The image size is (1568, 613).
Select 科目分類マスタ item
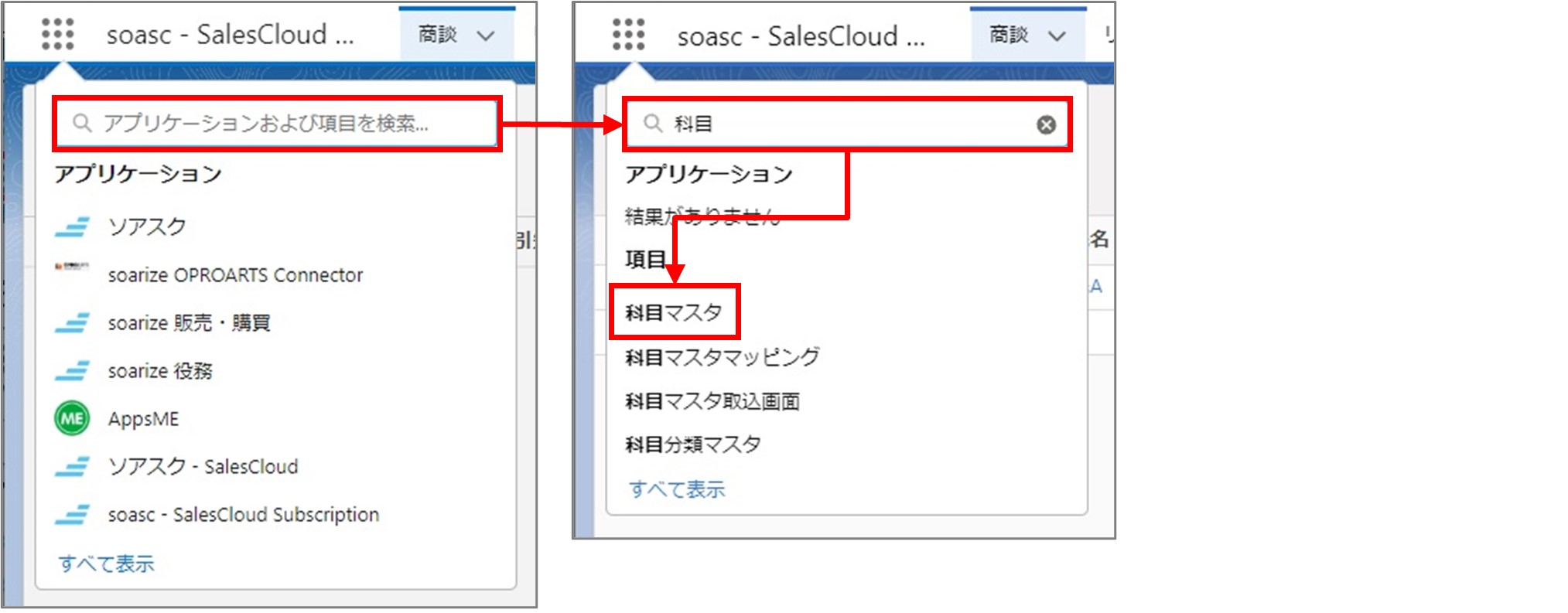[x=693, y=444]
